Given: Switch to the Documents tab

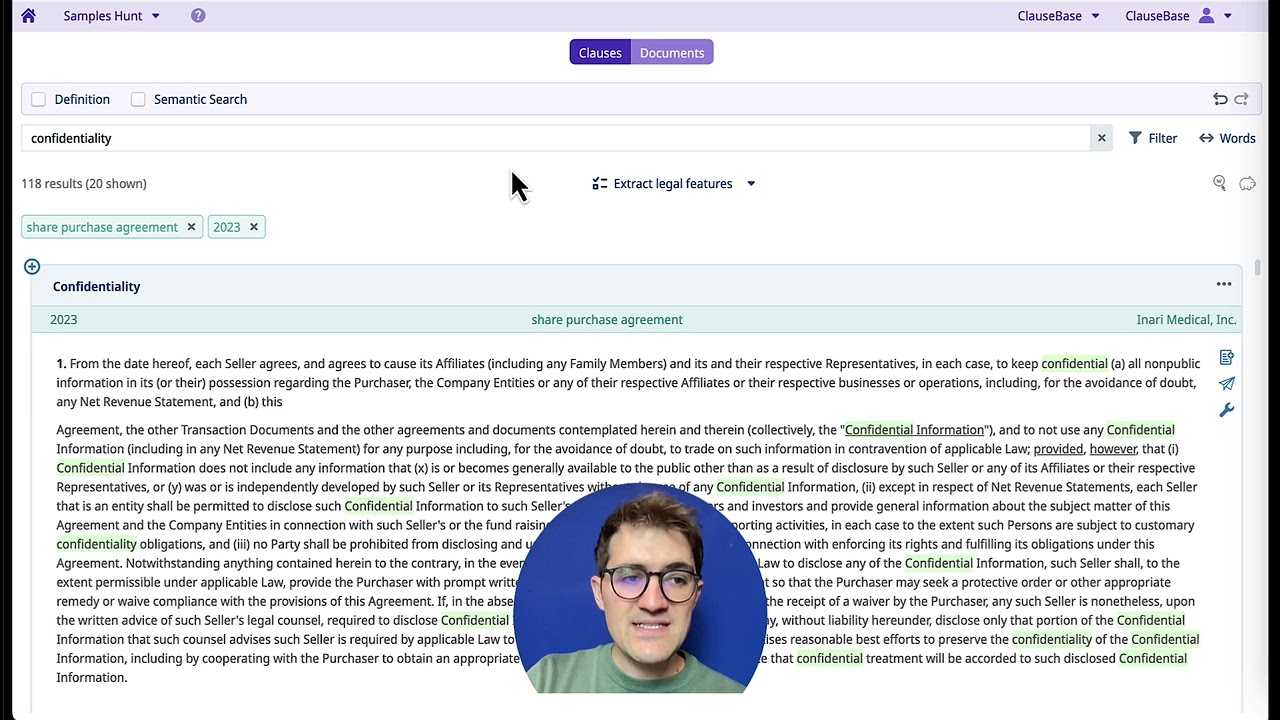Looking at the screenshot, I should point(672,53).
